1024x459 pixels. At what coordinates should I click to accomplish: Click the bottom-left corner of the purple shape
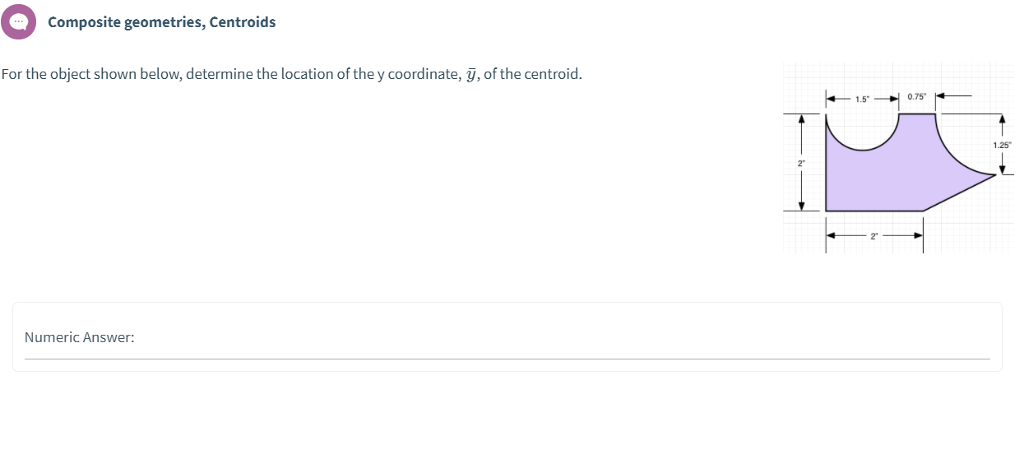(827, 209)
